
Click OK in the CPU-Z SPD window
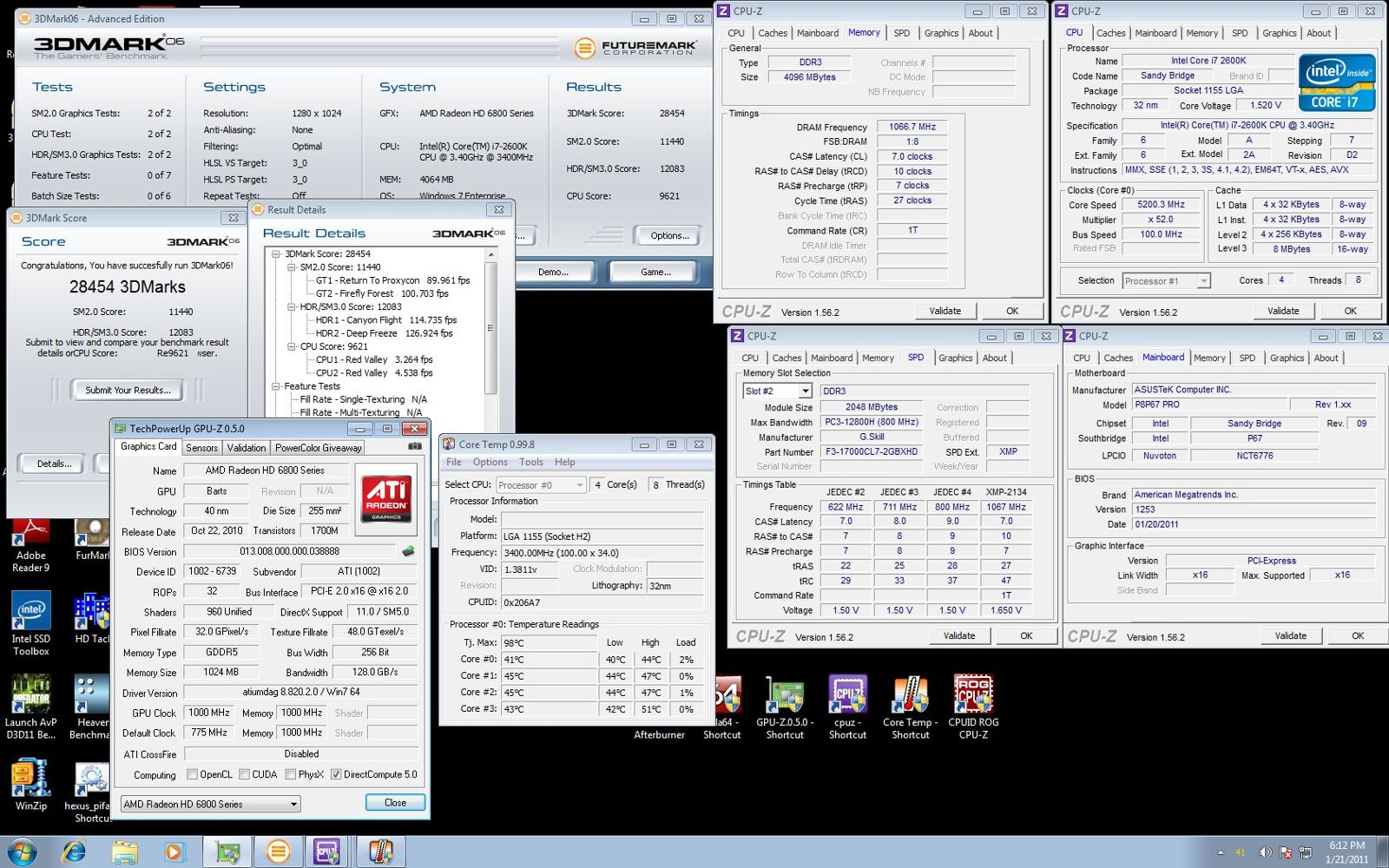1026,635
